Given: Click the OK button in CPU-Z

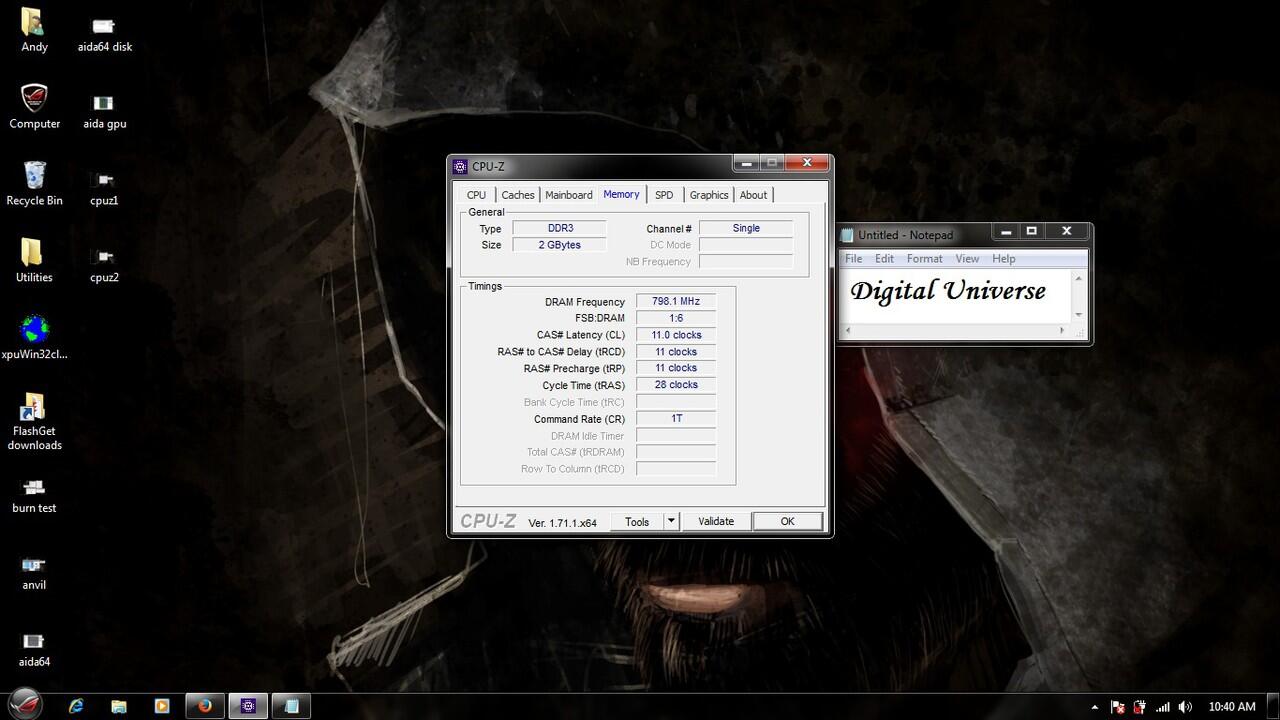Looking at the screenshot, I should tap(787, 521).
